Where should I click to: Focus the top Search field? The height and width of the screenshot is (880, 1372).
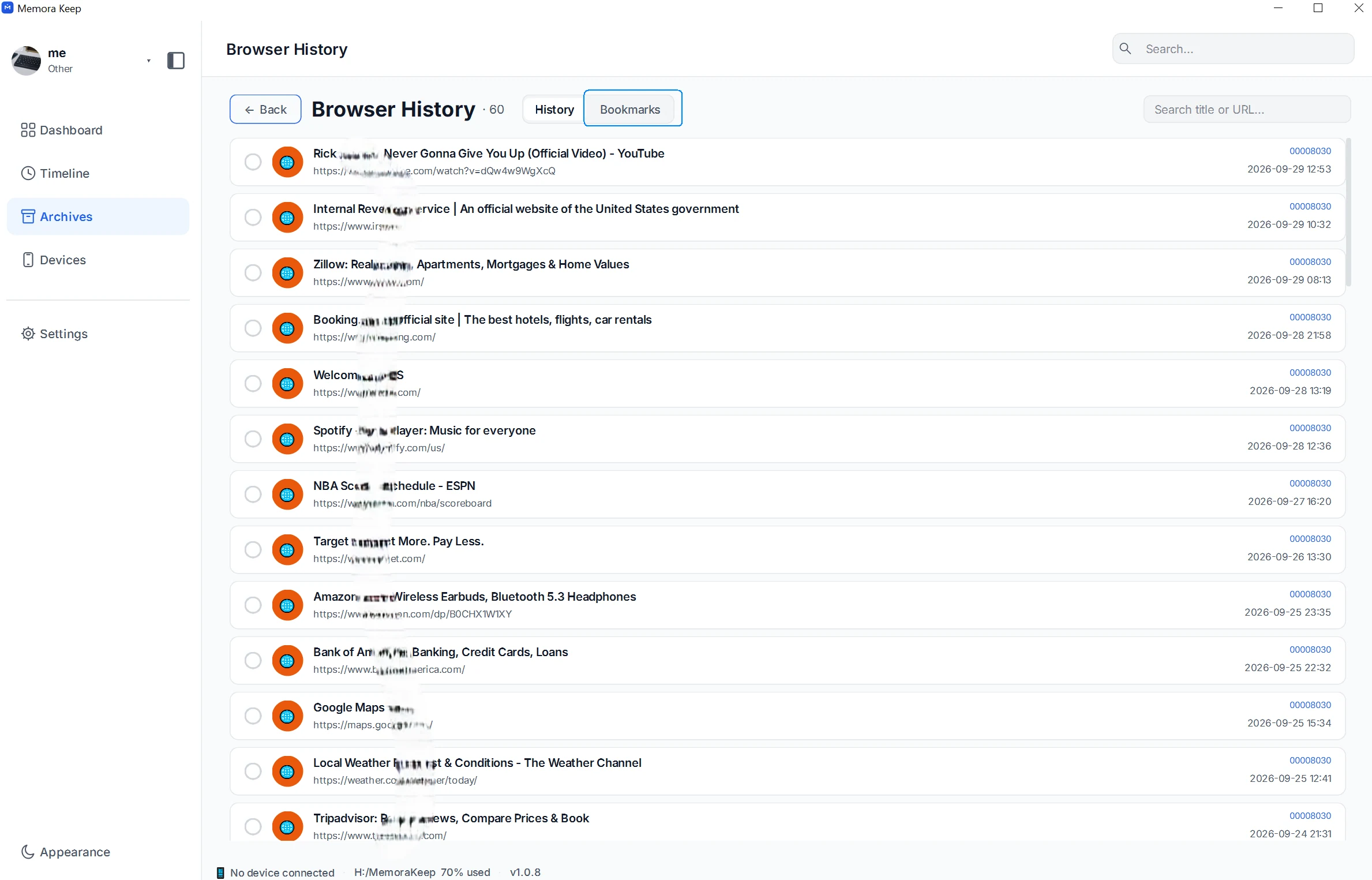(x=1234, y=49)
